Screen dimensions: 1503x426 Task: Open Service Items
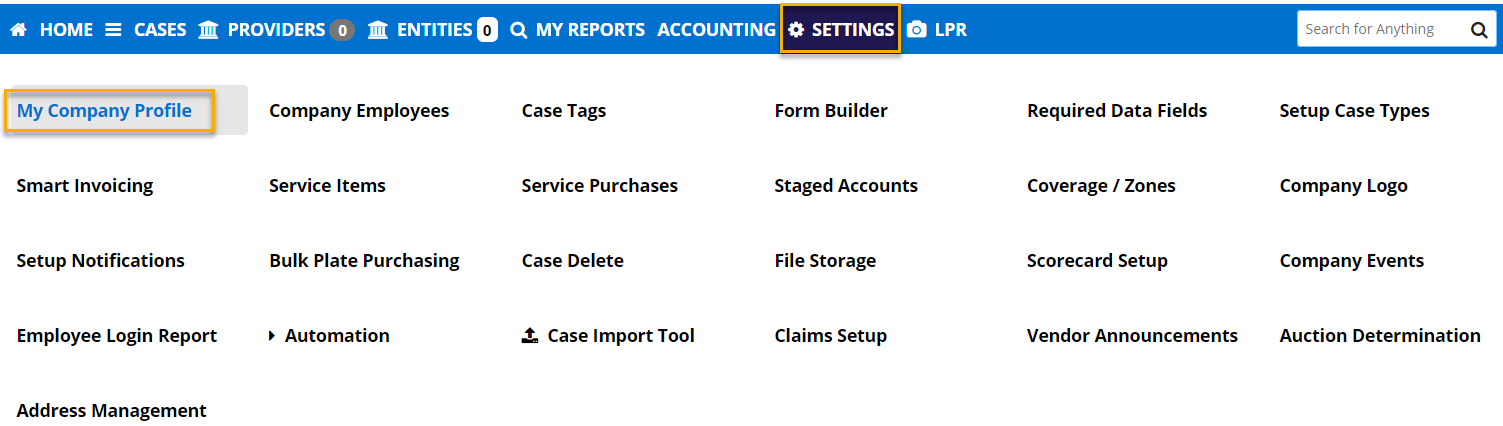click(327, 186)
